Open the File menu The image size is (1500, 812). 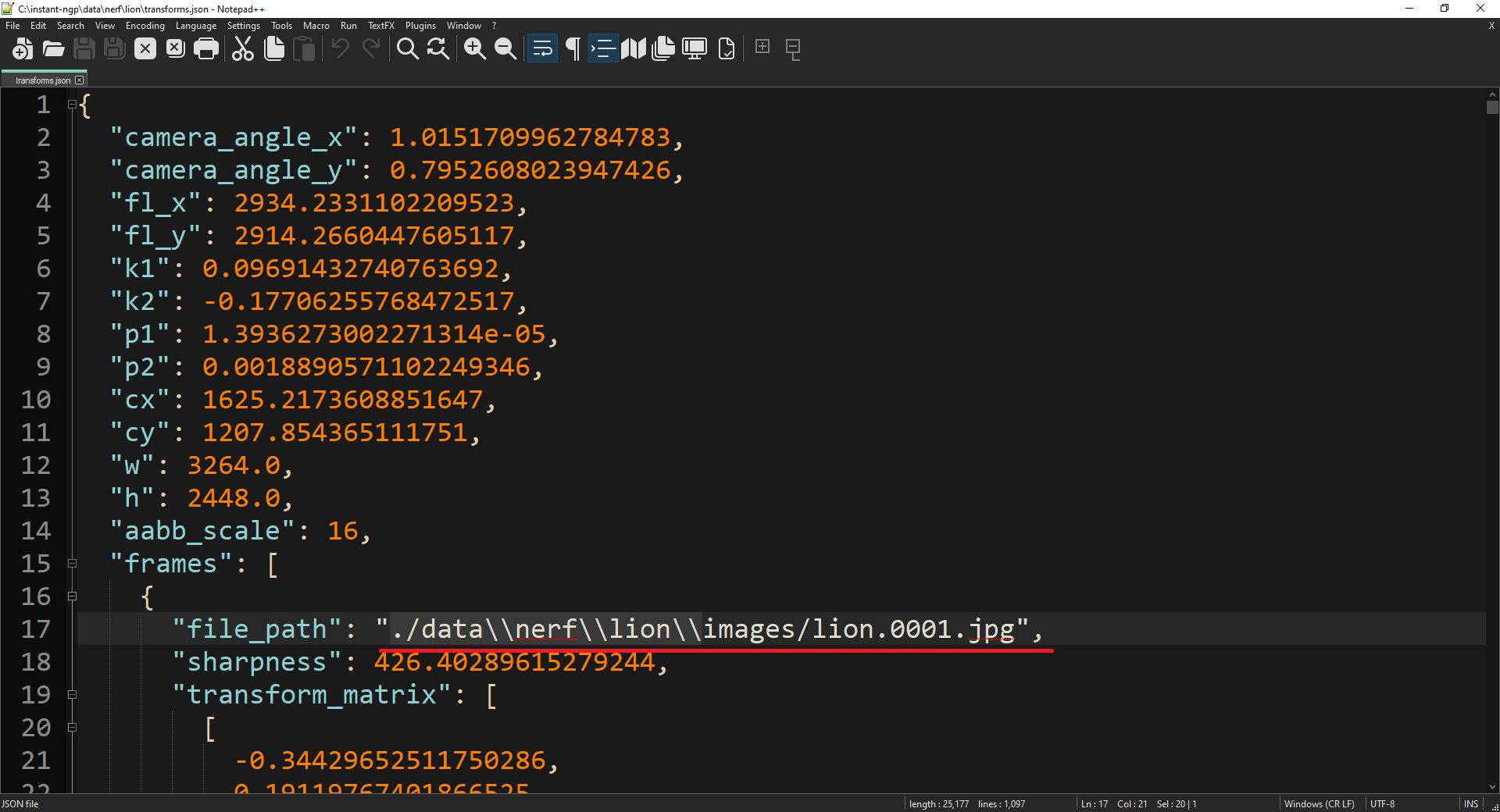[x=12, y=26]
